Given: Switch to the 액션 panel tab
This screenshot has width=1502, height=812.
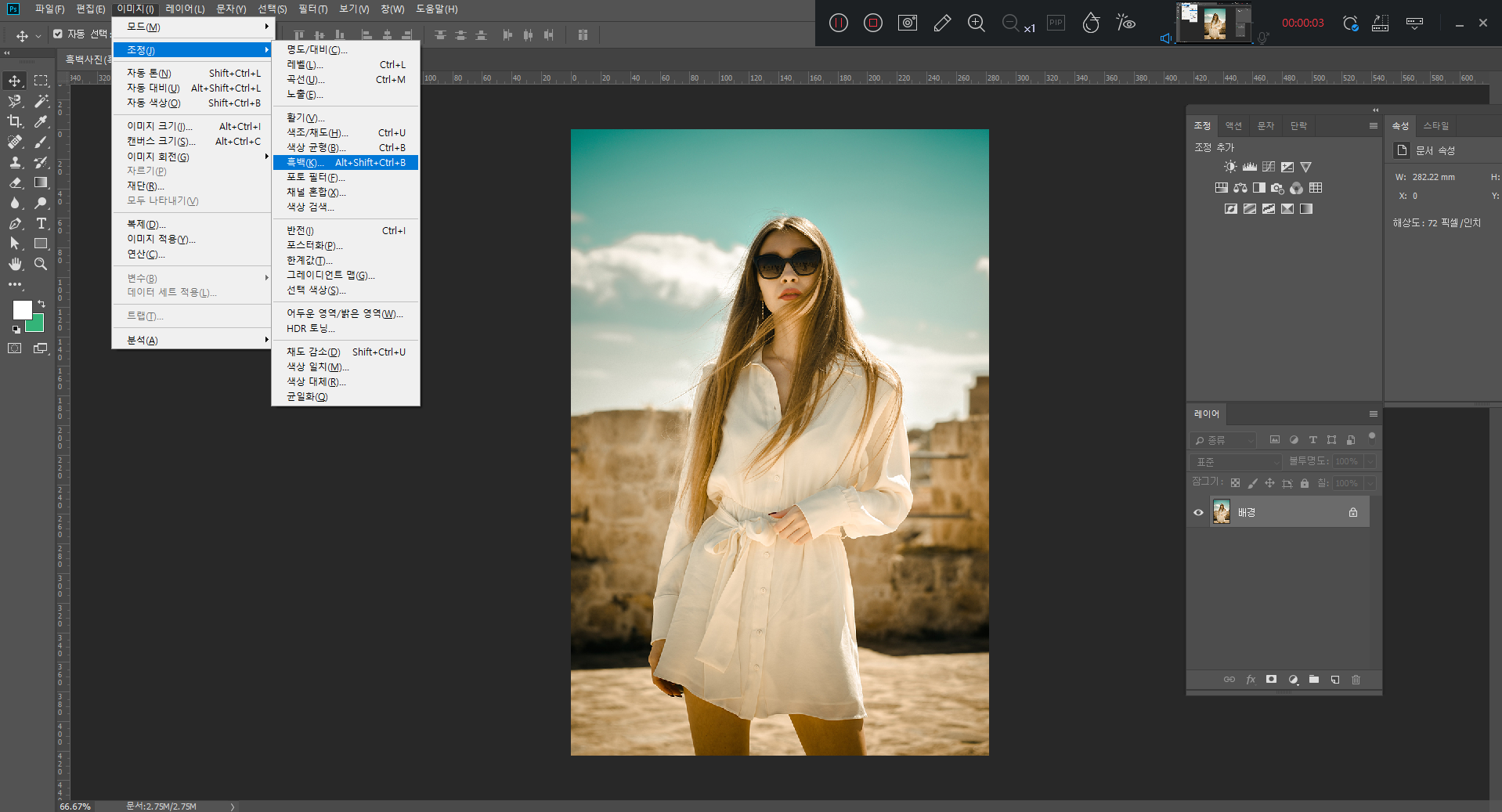Looking at the screenshot, I should (1233, 126).
